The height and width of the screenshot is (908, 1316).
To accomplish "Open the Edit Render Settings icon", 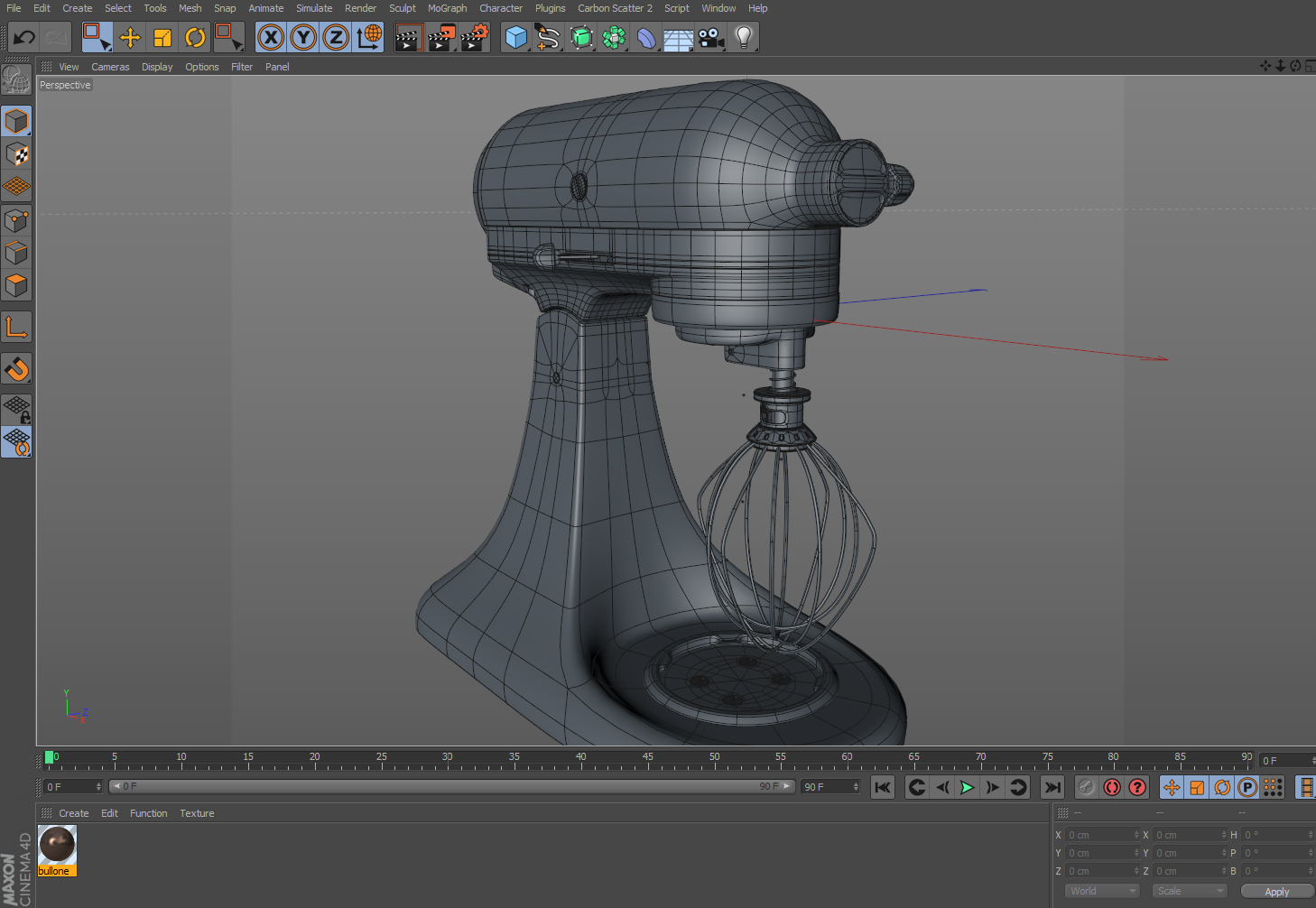I will click(474, 38).
